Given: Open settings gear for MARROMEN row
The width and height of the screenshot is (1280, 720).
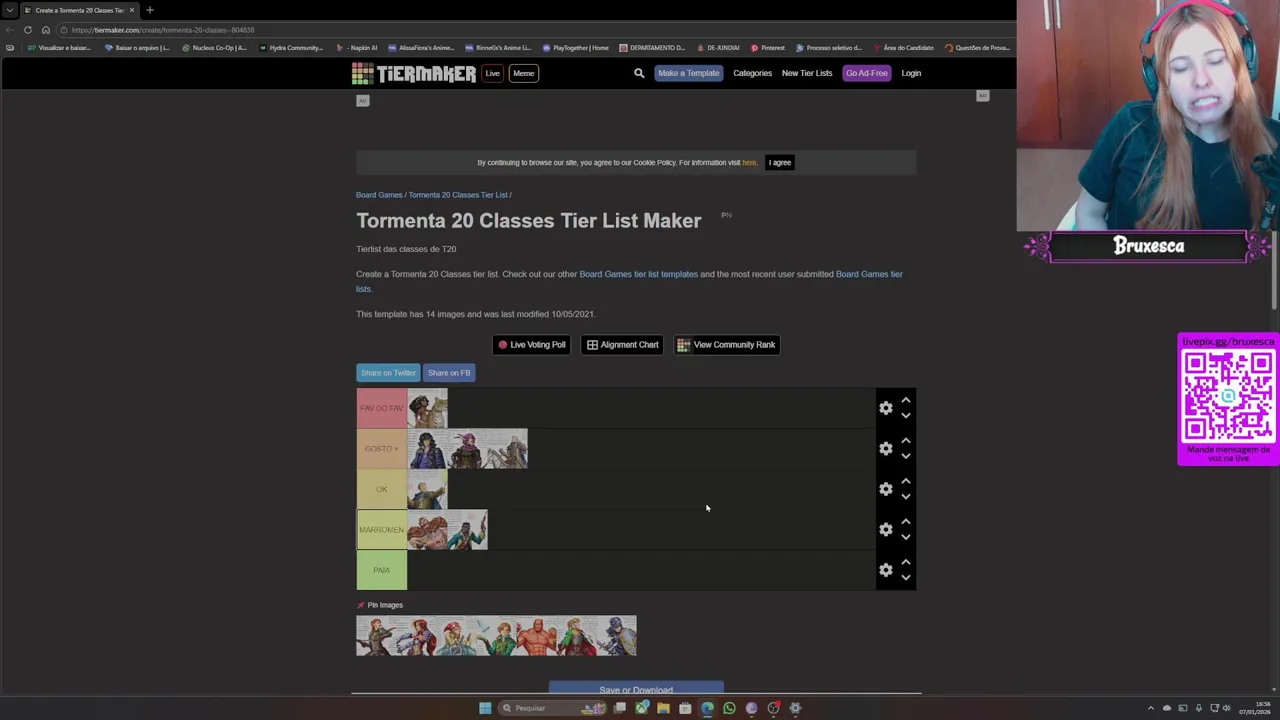Looking at the screenshot, I should [x=885, y=529].
